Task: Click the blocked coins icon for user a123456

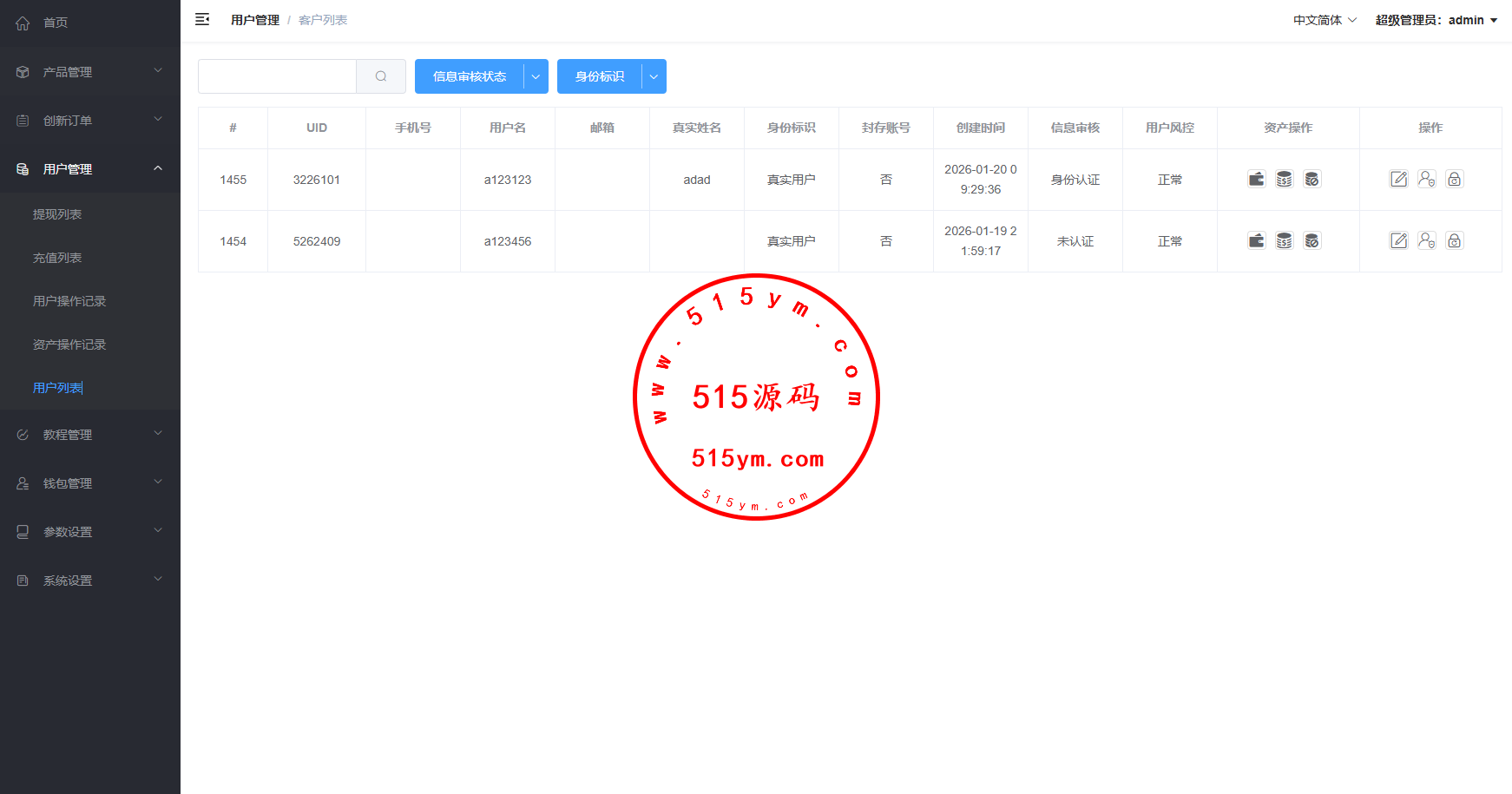Action: 1311,241
